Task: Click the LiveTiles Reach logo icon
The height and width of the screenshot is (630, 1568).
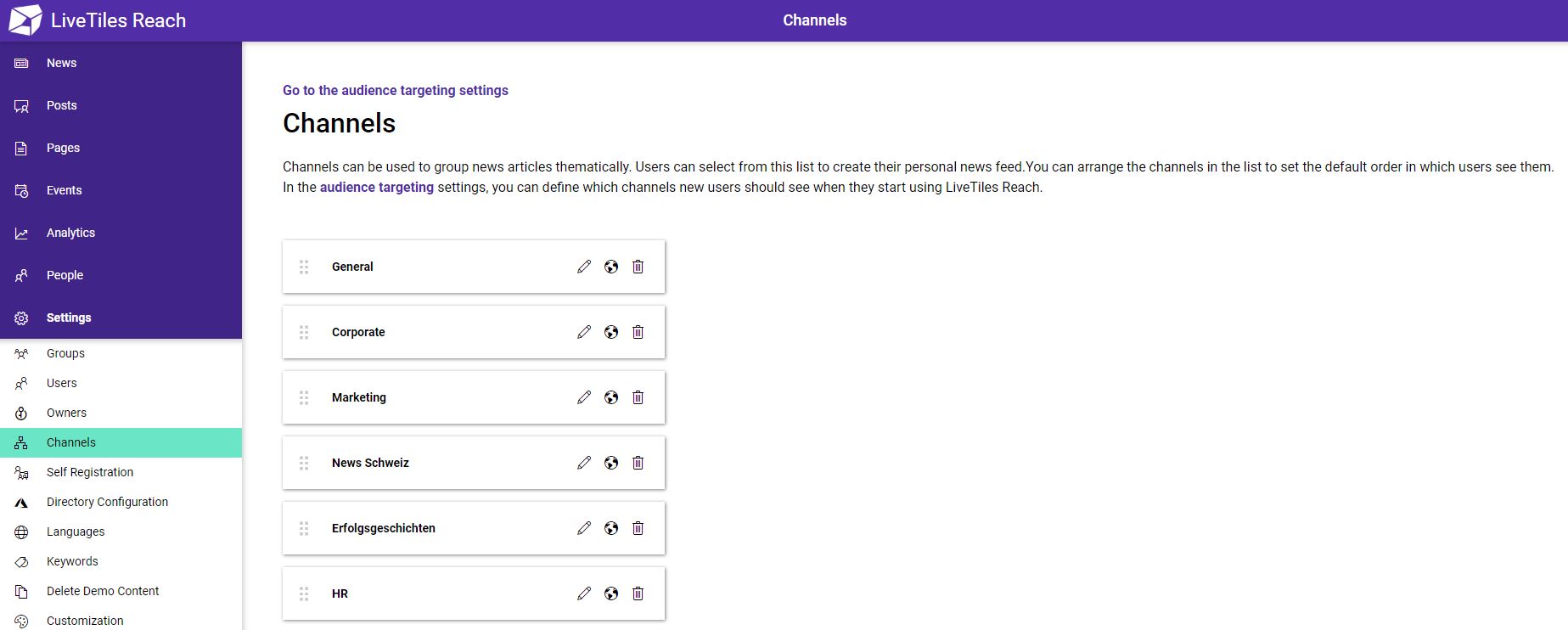Action: tap(25, 20)
